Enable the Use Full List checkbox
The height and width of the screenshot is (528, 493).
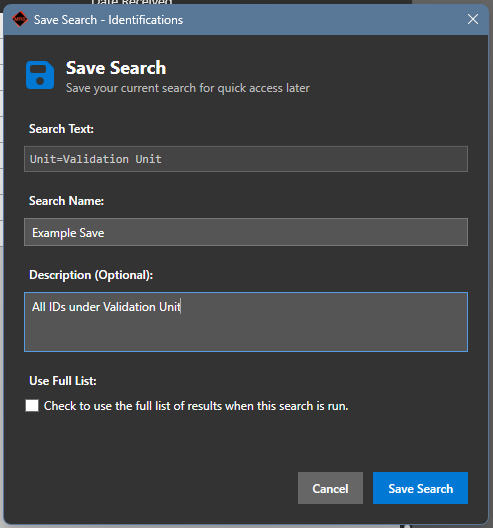coord(32,405)
